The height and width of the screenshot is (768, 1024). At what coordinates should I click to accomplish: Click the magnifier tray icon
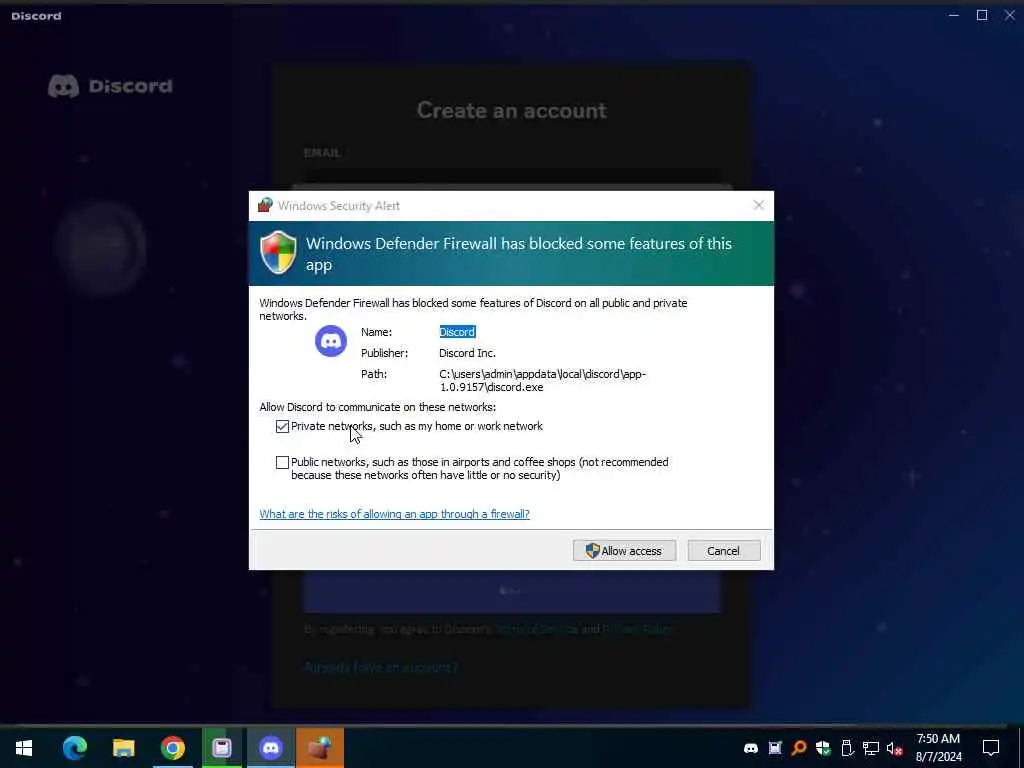point(799,748)
